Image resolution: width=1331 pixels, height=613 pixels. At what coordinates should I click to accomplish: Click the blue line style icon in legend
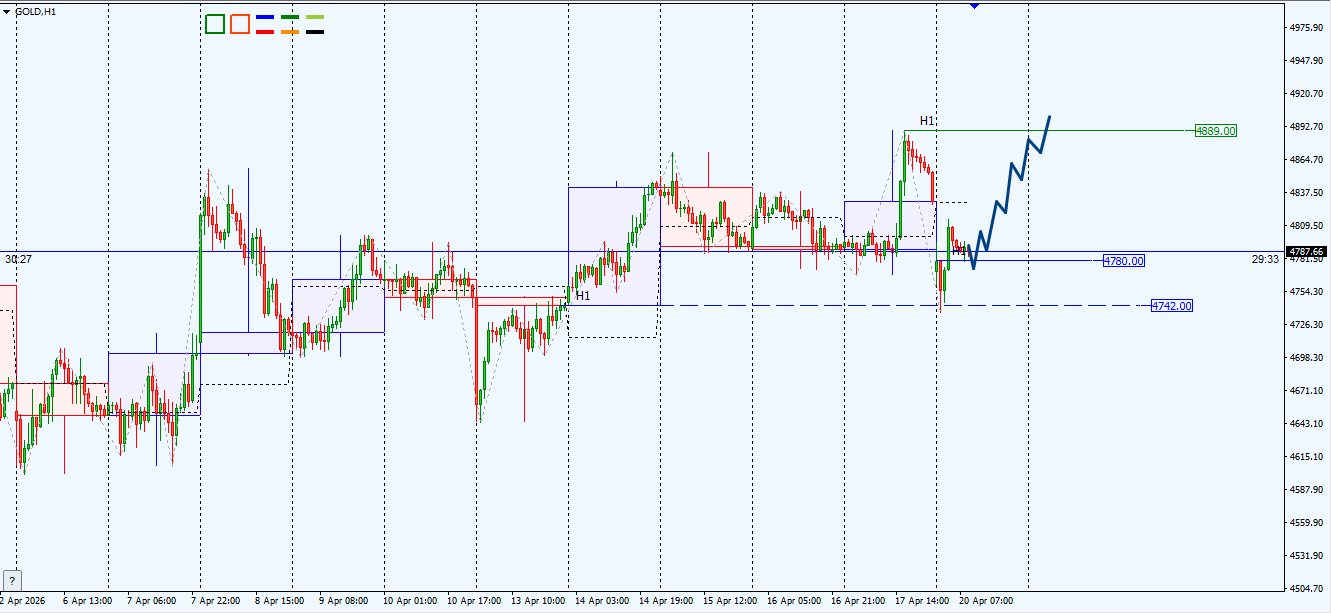[265, 17]
